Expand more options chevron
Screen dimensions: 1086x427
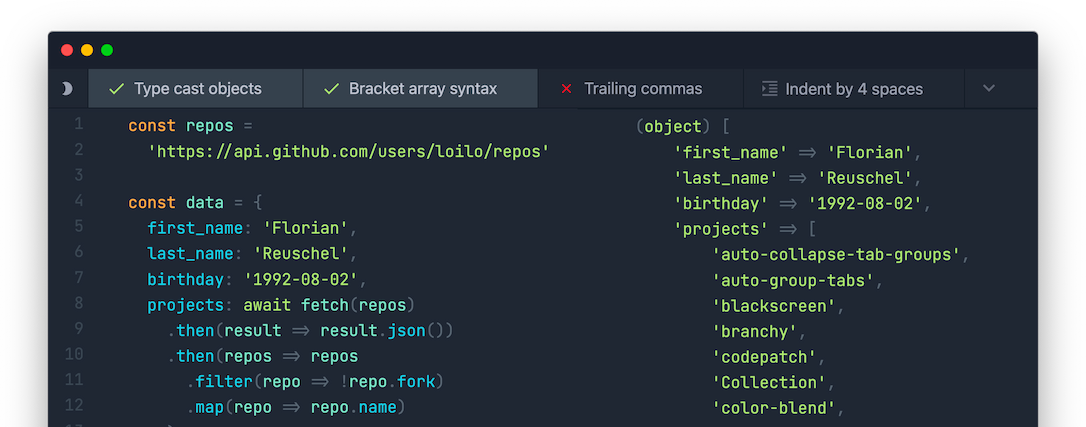click(x=989, y=89)
